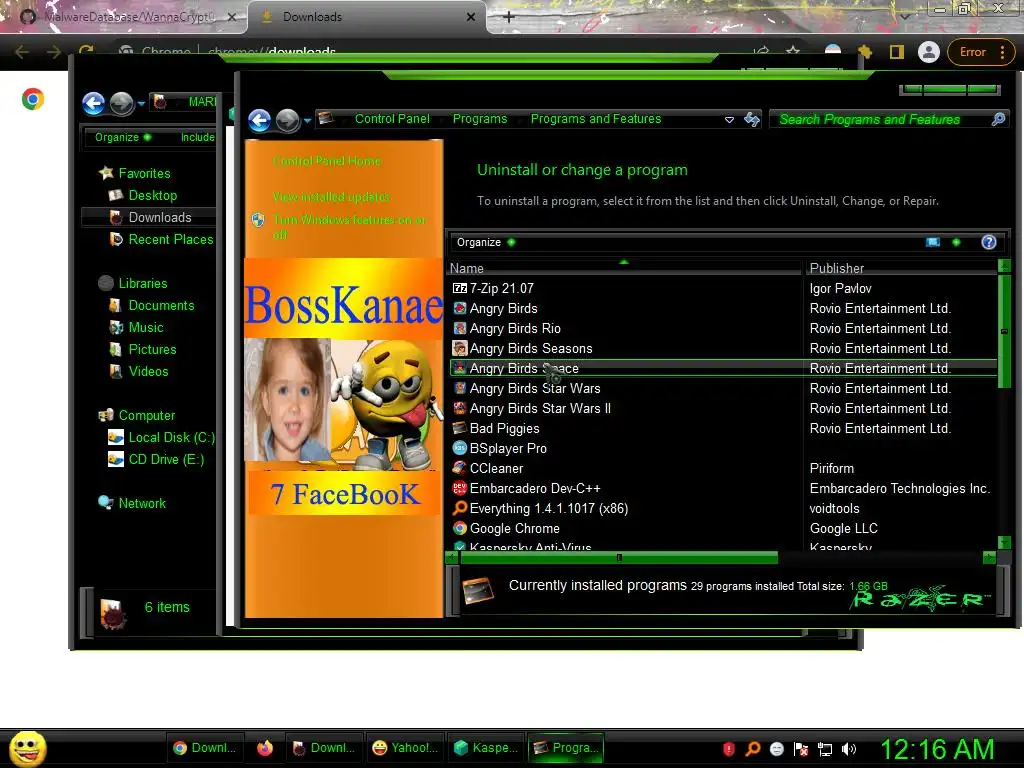The height and width of the screenshot is (768, 1024).
Task: Click Control Panel breadcrumb in address bar
Action: (x=392, y=119)
